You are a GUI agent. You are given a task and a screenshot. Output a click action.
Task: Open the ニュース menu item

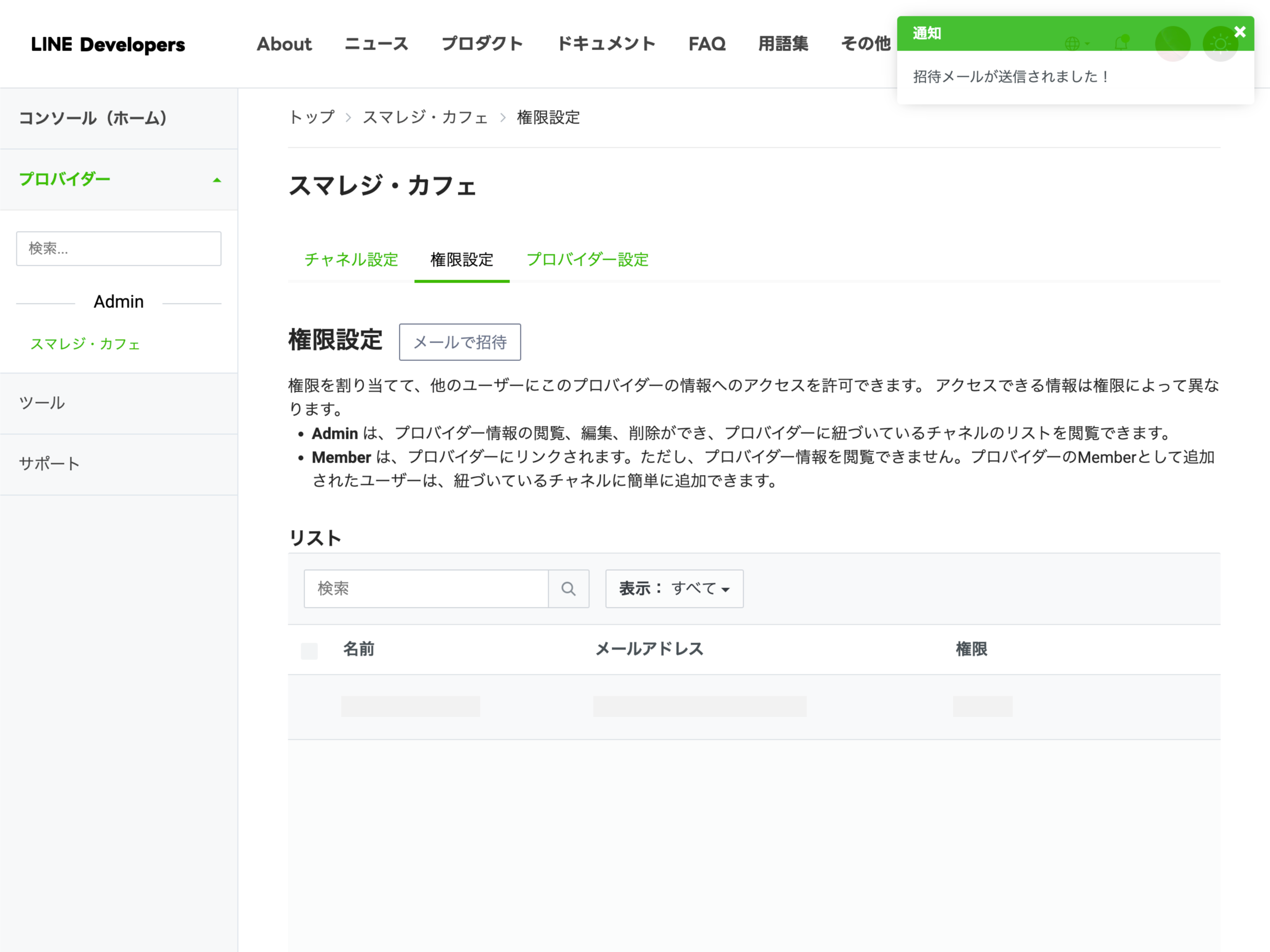[x=376, y=44]
